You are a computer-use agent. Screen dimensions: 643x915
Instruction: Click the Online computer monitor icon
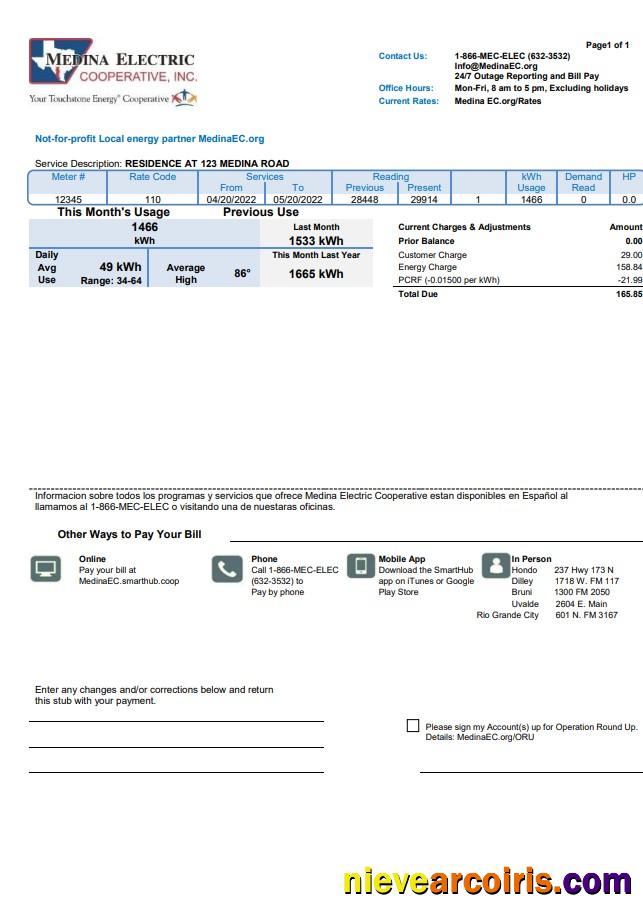point(46,569)
